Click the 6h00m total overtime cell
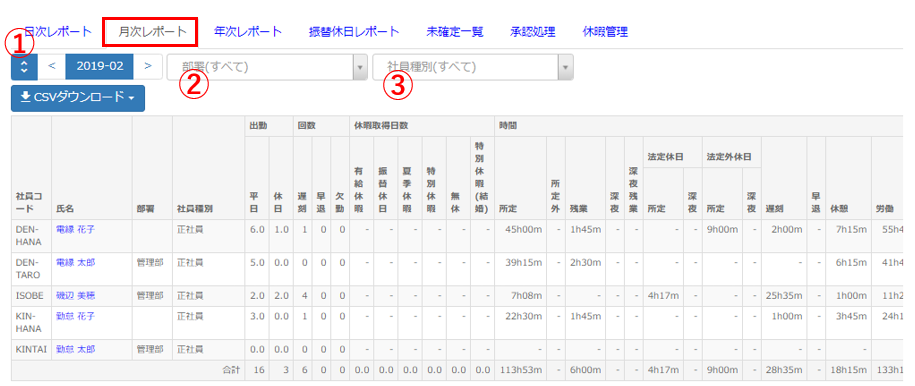 585,370
